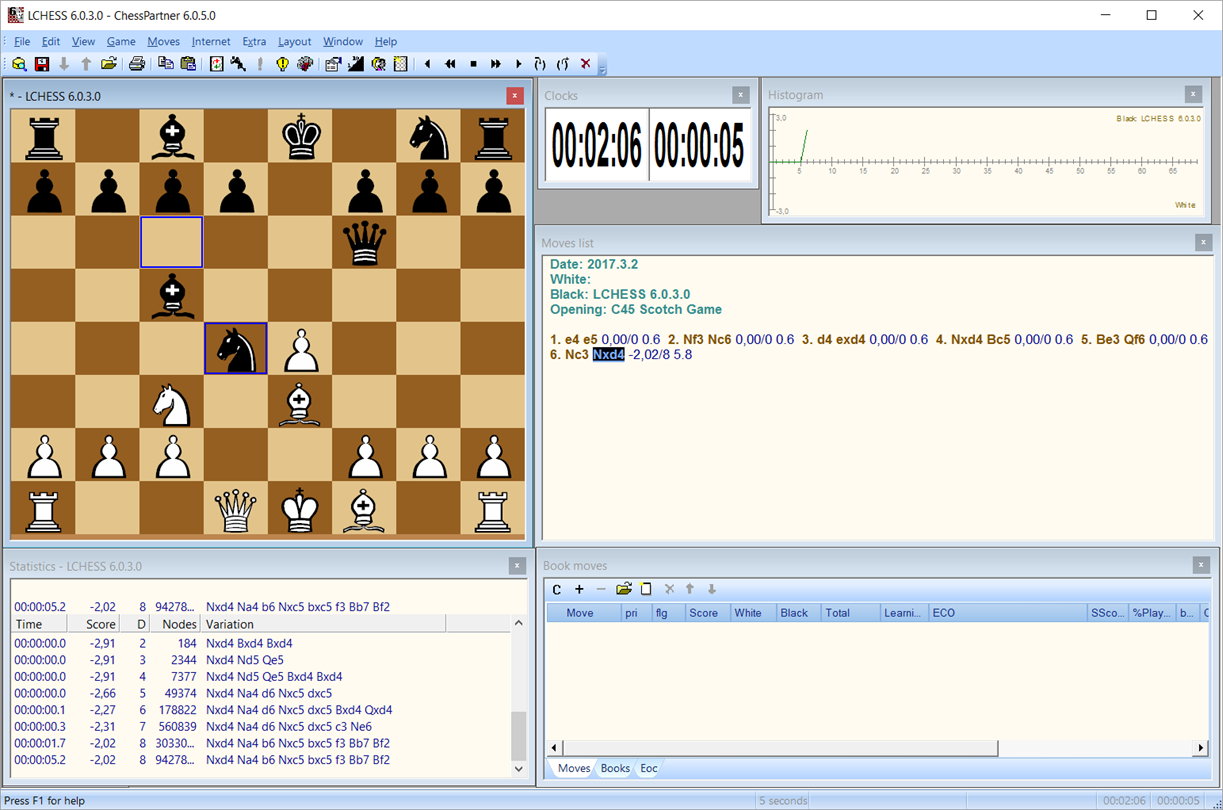This screenshot has height=810, width=1223.
Task: Click the white bishop on e3
Action: (x=300, y=401)
